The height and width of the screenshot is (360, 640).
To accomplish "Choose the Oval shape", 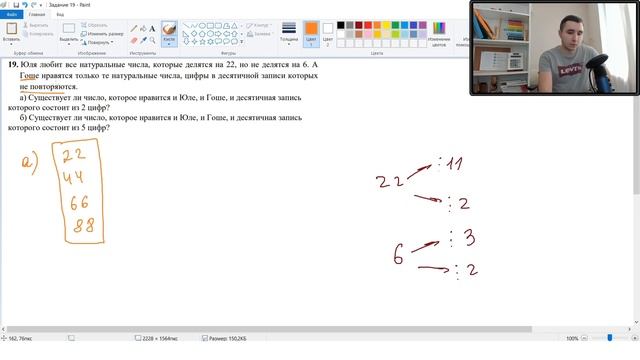I will point(202,26).
